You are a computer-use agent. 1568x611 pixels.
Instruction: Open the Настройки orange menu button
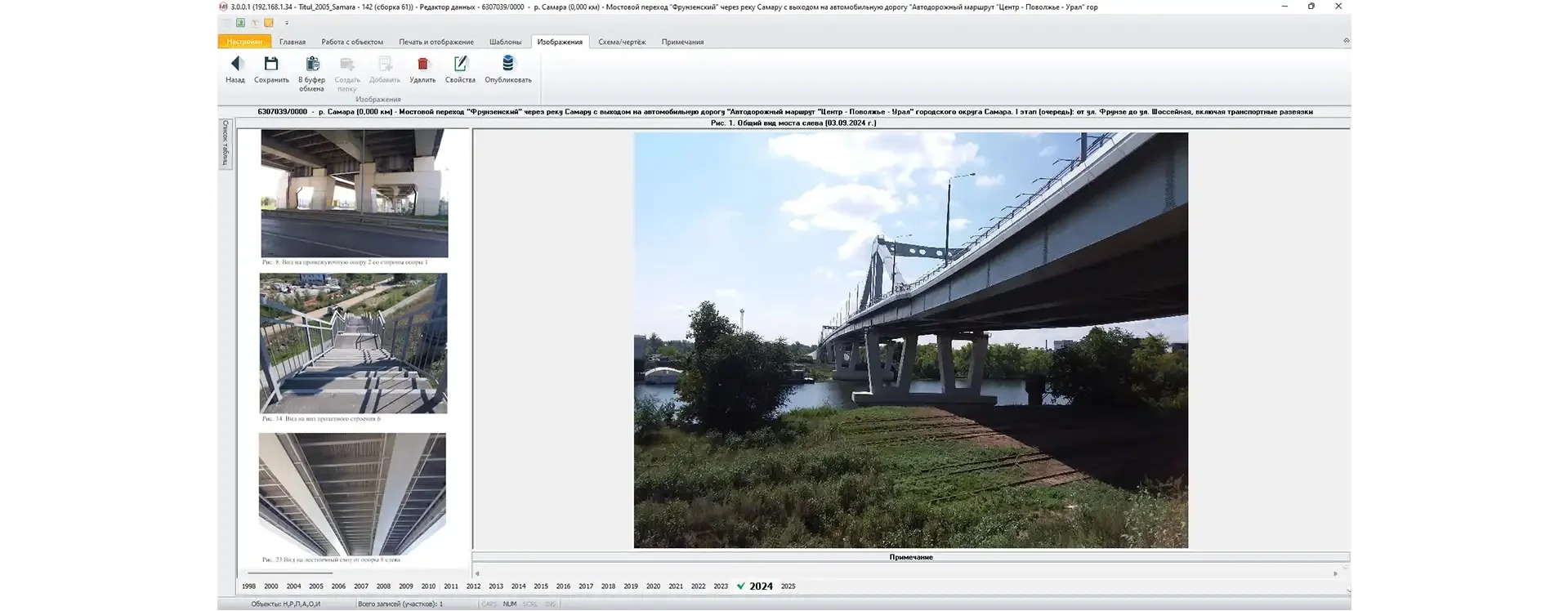(244, 42)
